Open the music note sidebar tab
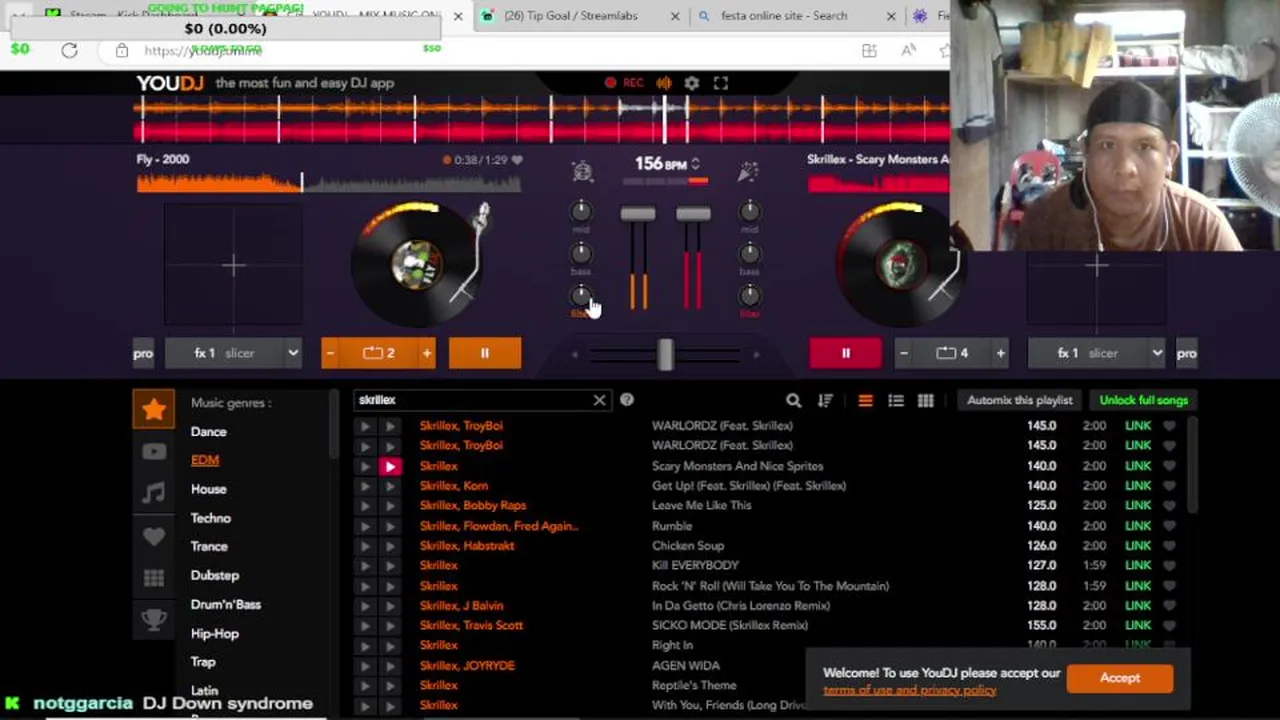Viewport: 1280px width, 720px height. [154, 493]
